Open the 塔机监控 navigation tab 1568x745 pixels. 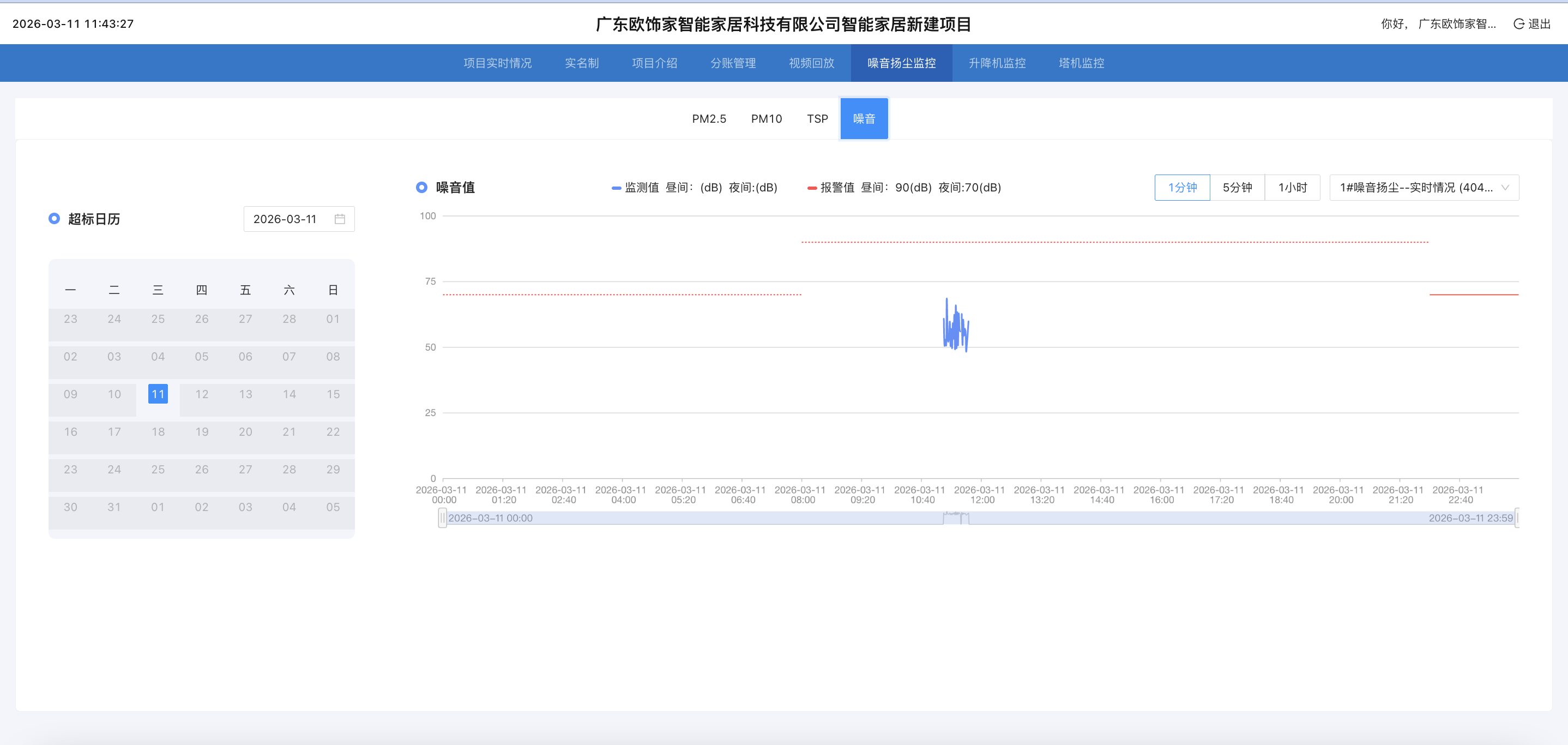click(x=1081, y=63)
